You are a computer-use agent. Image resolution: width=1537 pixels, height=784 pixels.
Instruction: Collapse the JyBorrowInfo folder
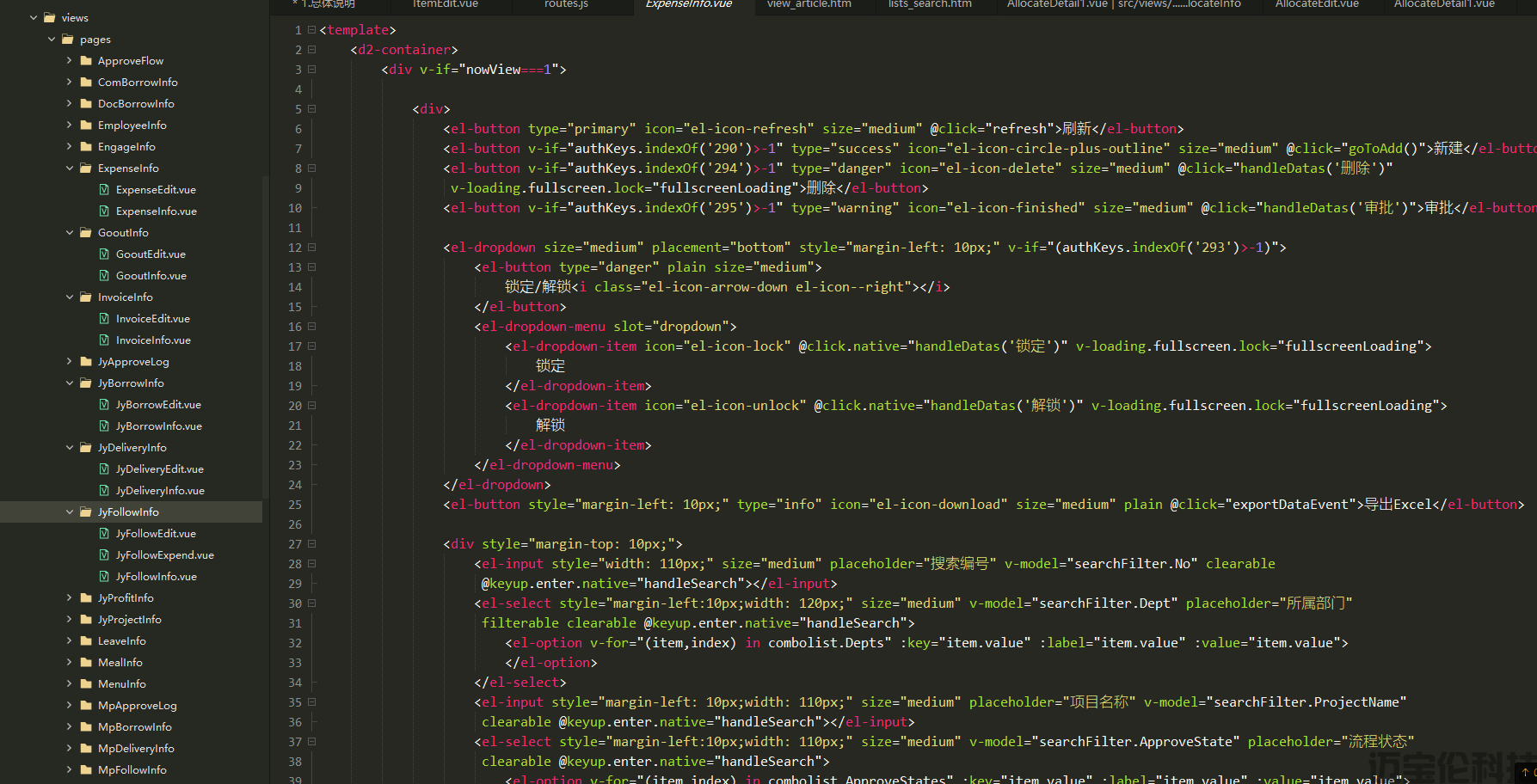click(70, 383)
